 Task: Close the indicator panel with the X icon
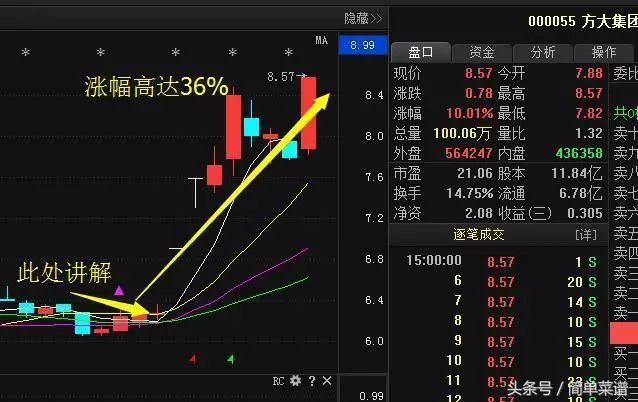327,381
